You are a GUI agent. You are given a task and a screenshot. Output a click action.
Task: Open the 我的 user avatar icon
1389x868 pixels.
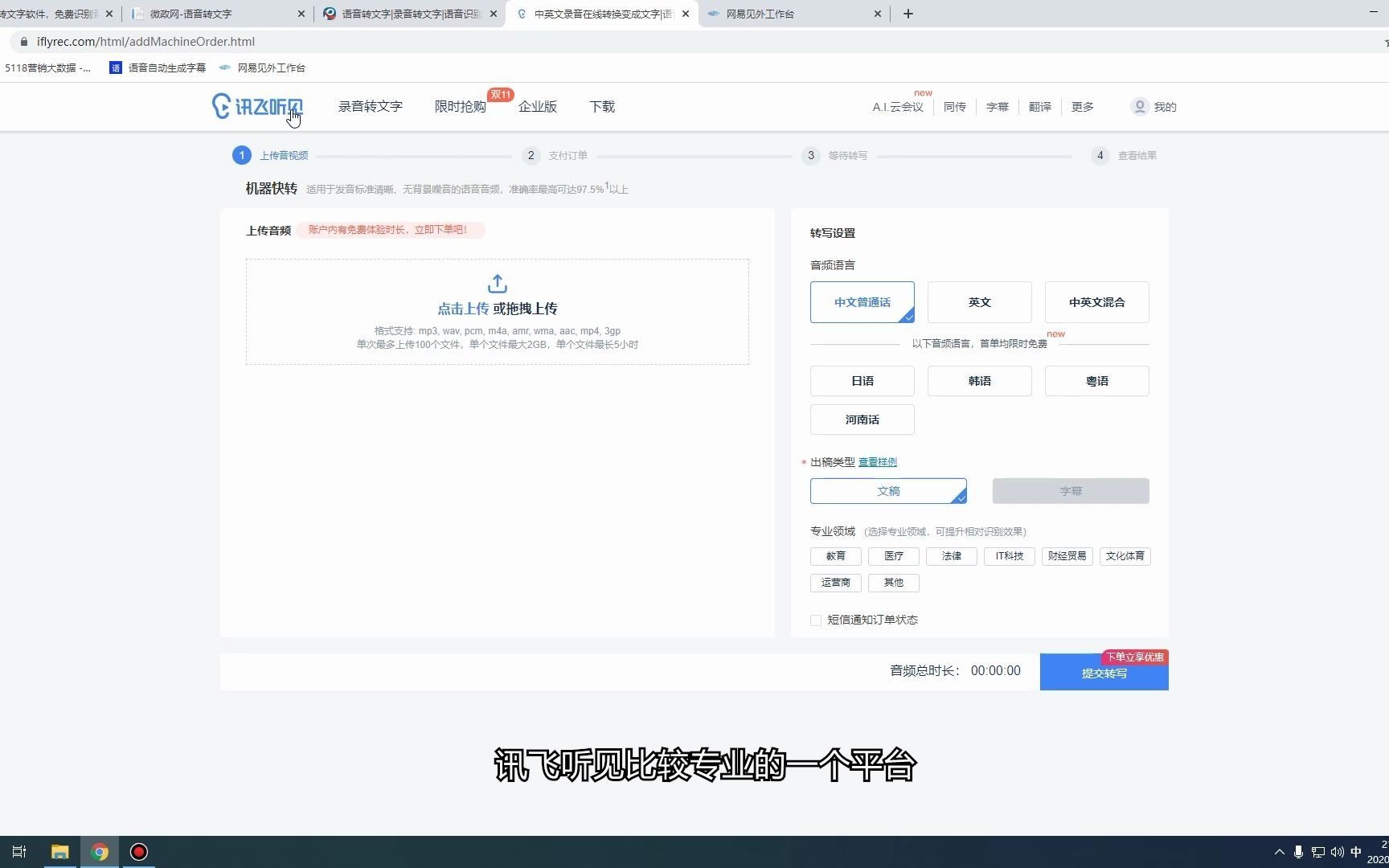tap(1139, 106)
